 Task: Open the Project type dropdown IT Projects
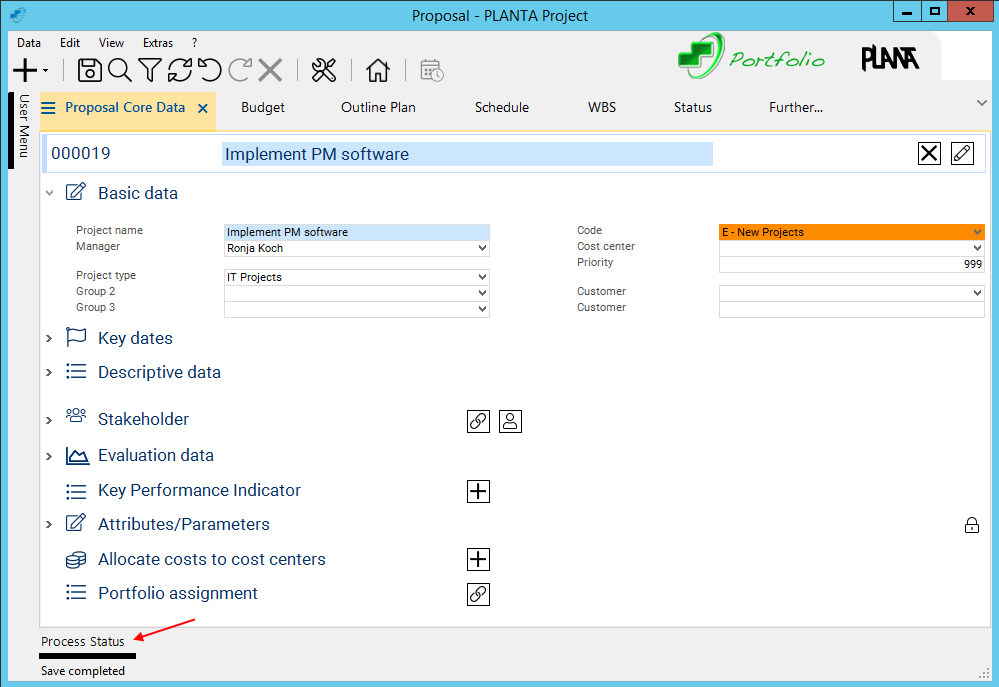pos(482,277)
